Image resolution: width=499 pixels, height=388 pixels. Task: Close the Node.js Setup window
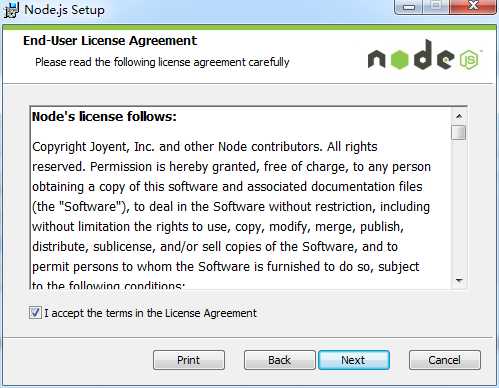(x=472, y=7)
